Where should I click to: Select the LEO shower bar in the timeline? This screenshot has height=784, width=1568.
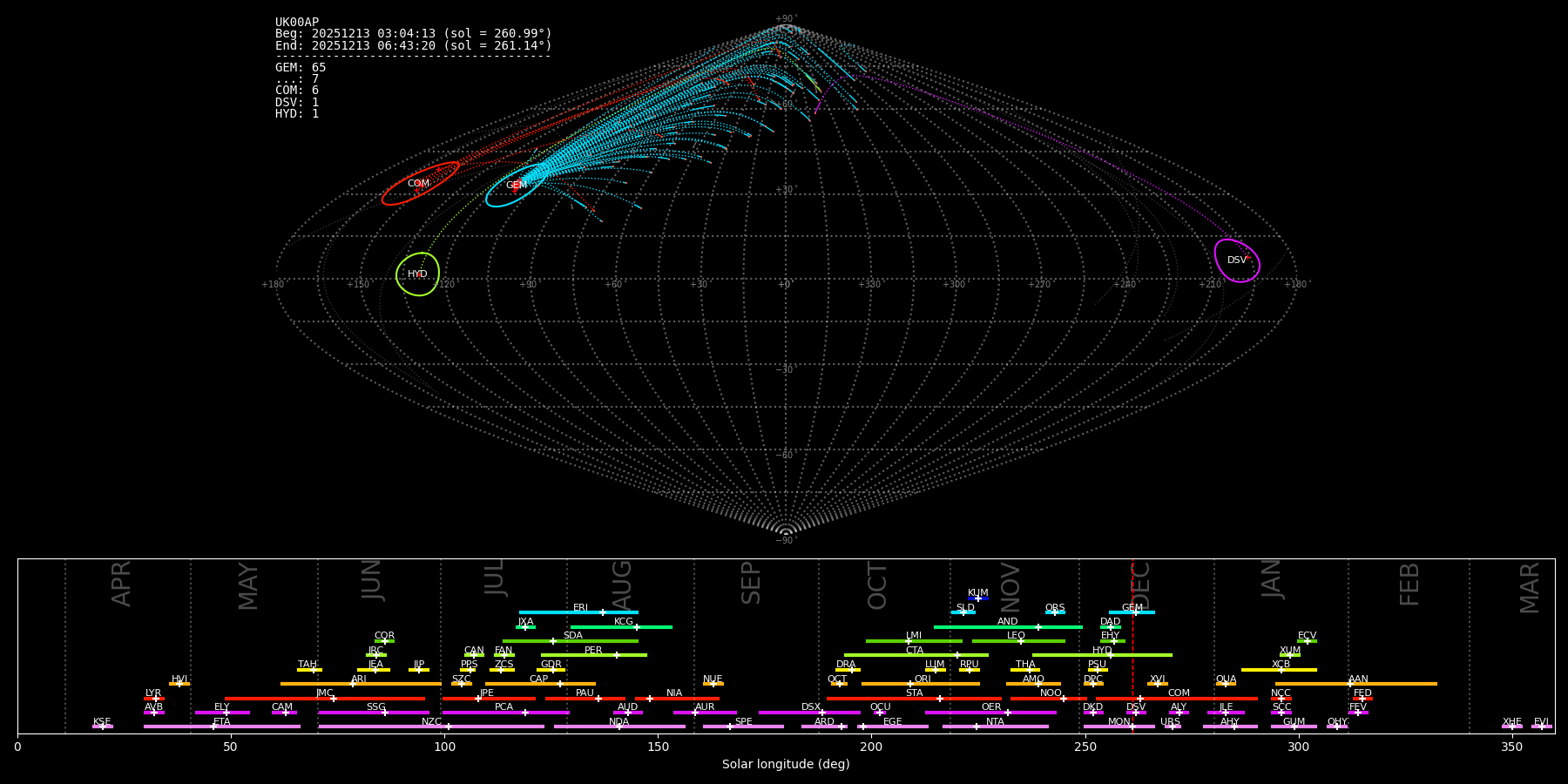[x=1017, y=641]
